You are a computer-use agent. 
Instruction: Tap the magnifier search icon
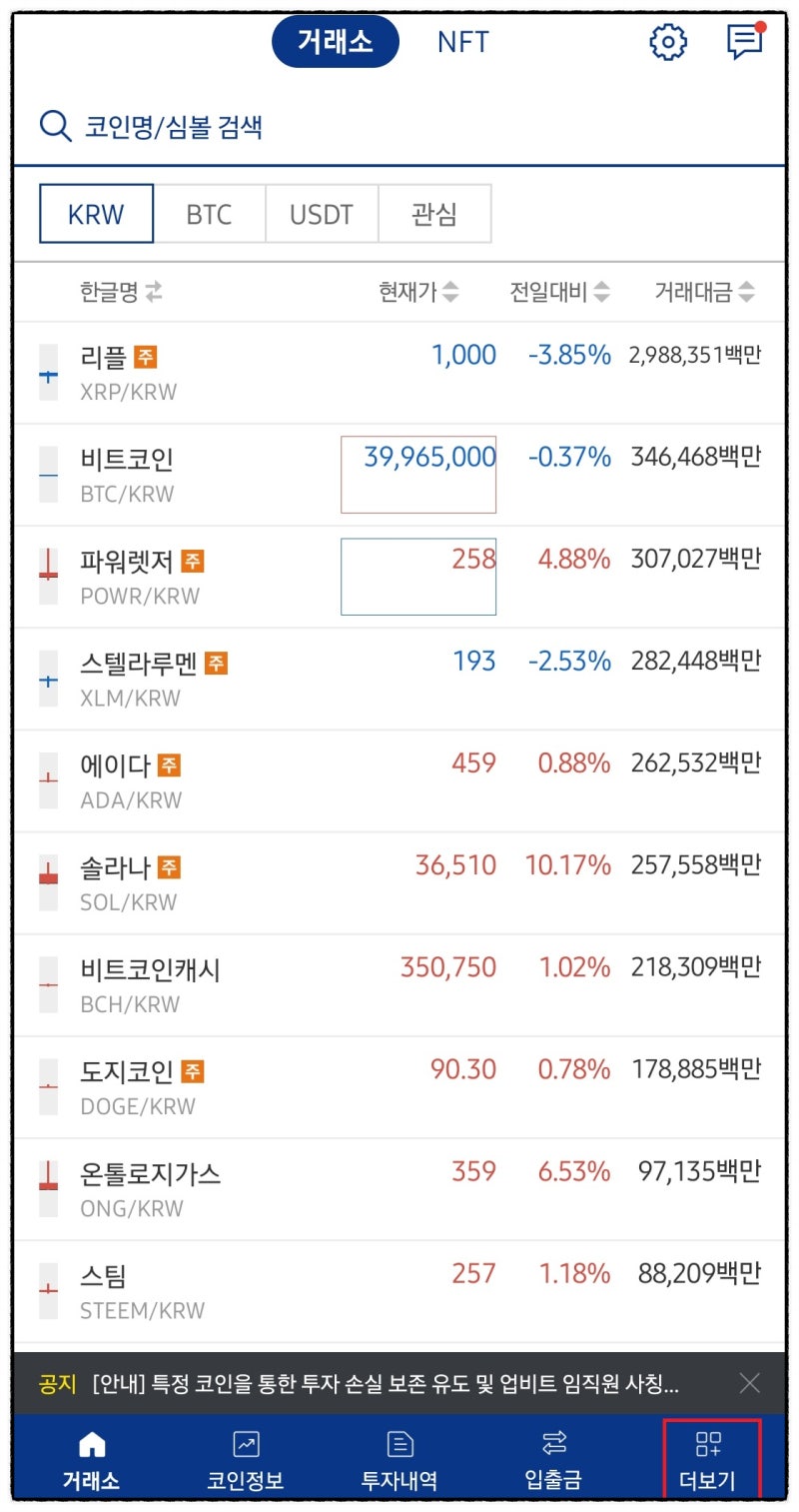click(x=55, y=126)
